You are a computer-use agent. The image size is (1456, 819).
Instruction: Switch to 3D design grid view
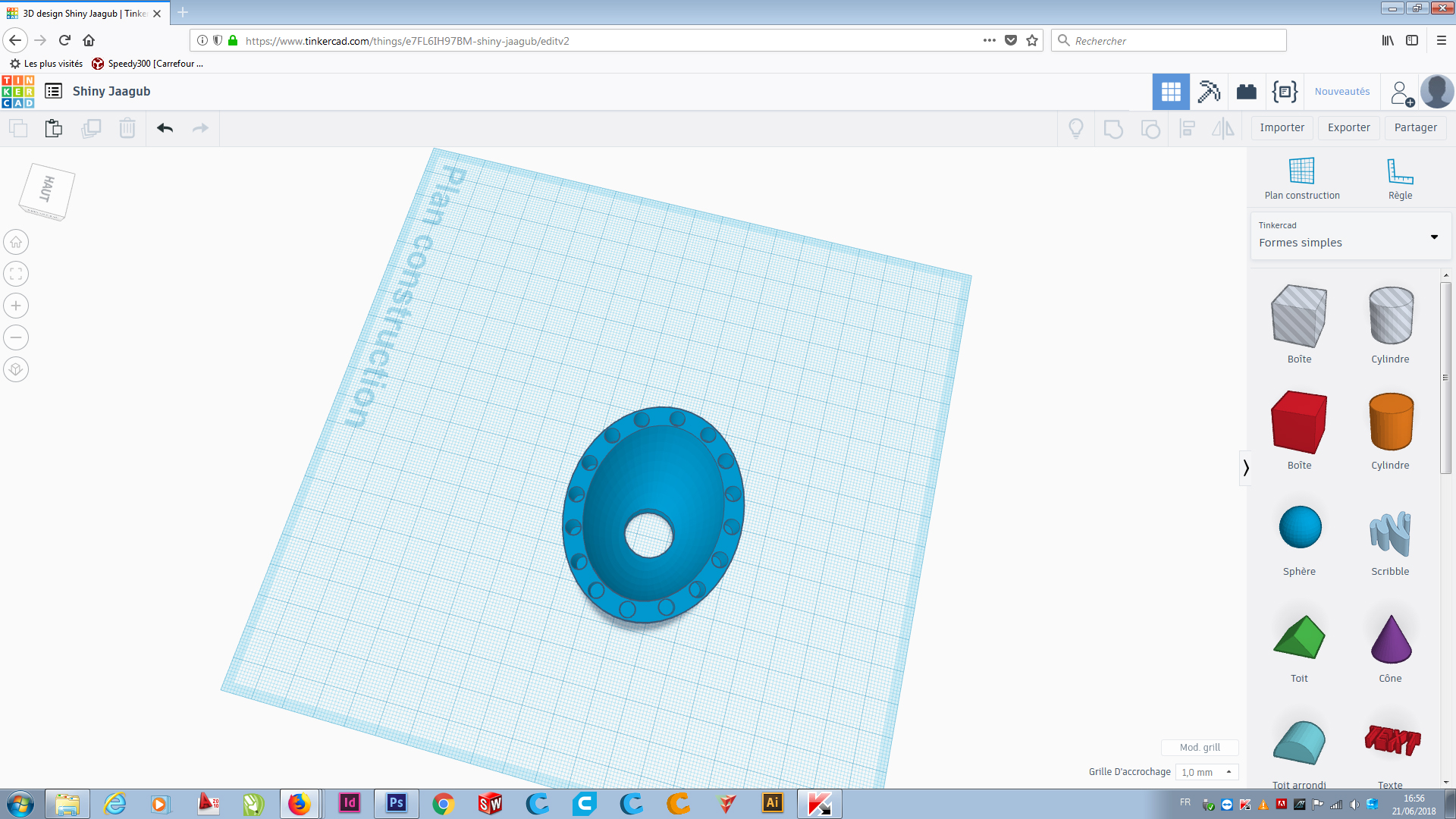(x=1171, y=92)
